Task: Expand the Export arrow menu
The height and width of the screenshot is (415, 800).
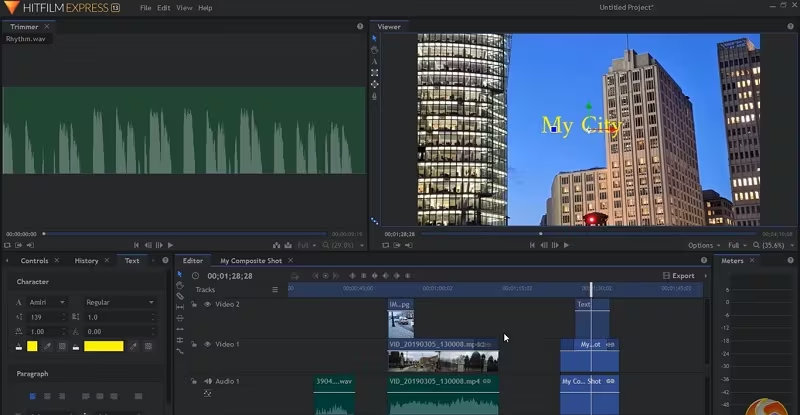Action: [706, 276]
